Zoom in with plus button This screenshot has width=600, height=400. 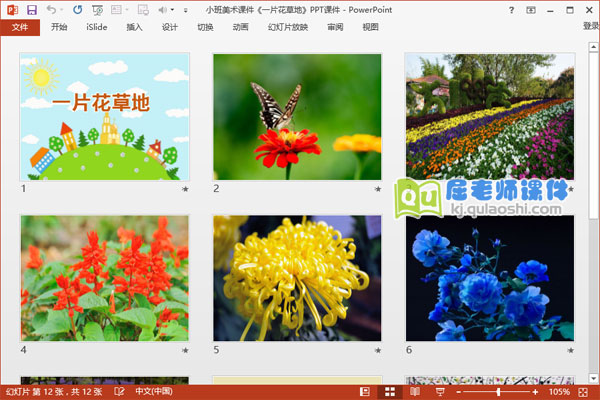(535, 392)
